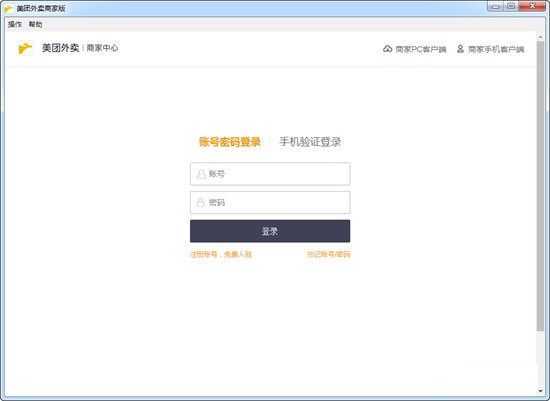
Task: Open the 注册账号，免费入驻 link
Action: [221, 254]
